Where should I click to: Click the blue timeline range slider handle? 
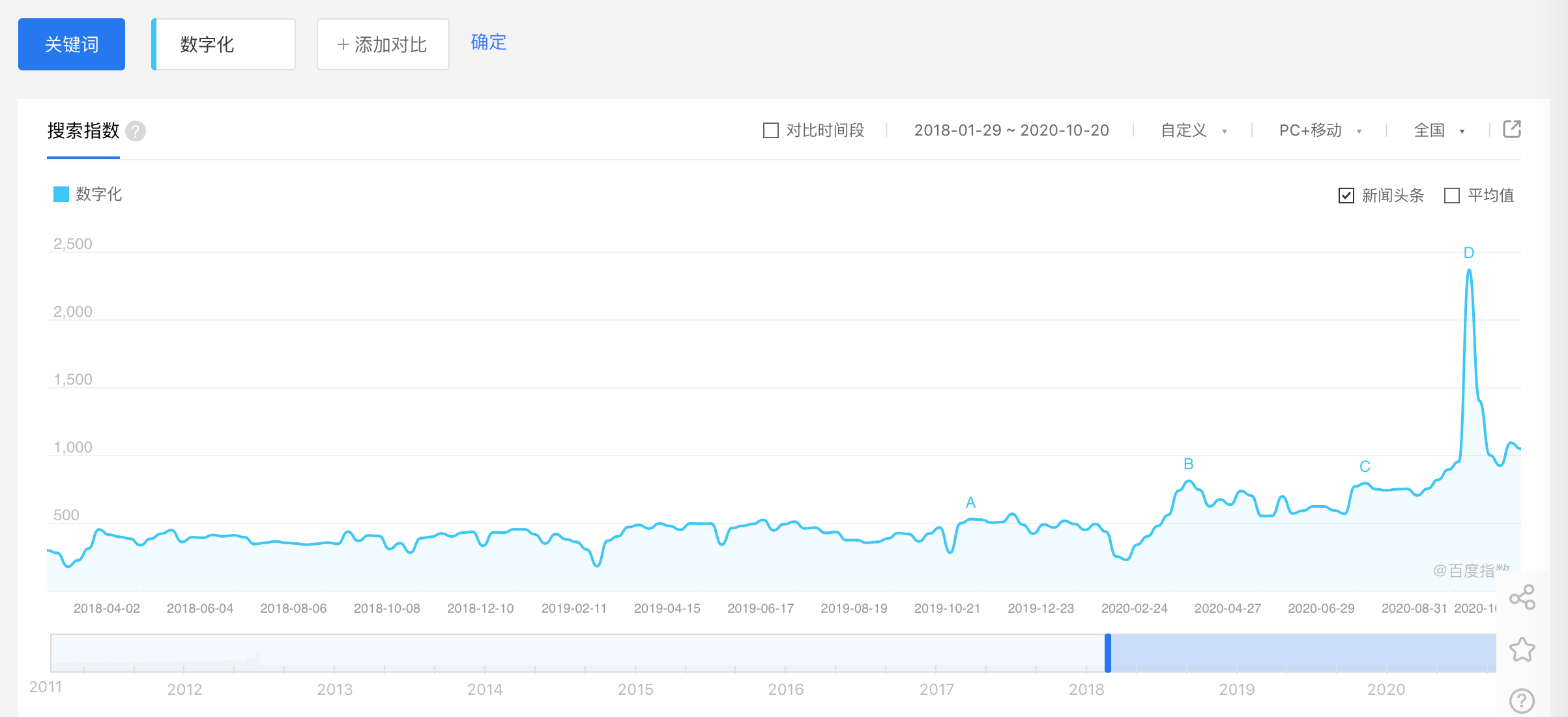click(x=1107, y=652)
